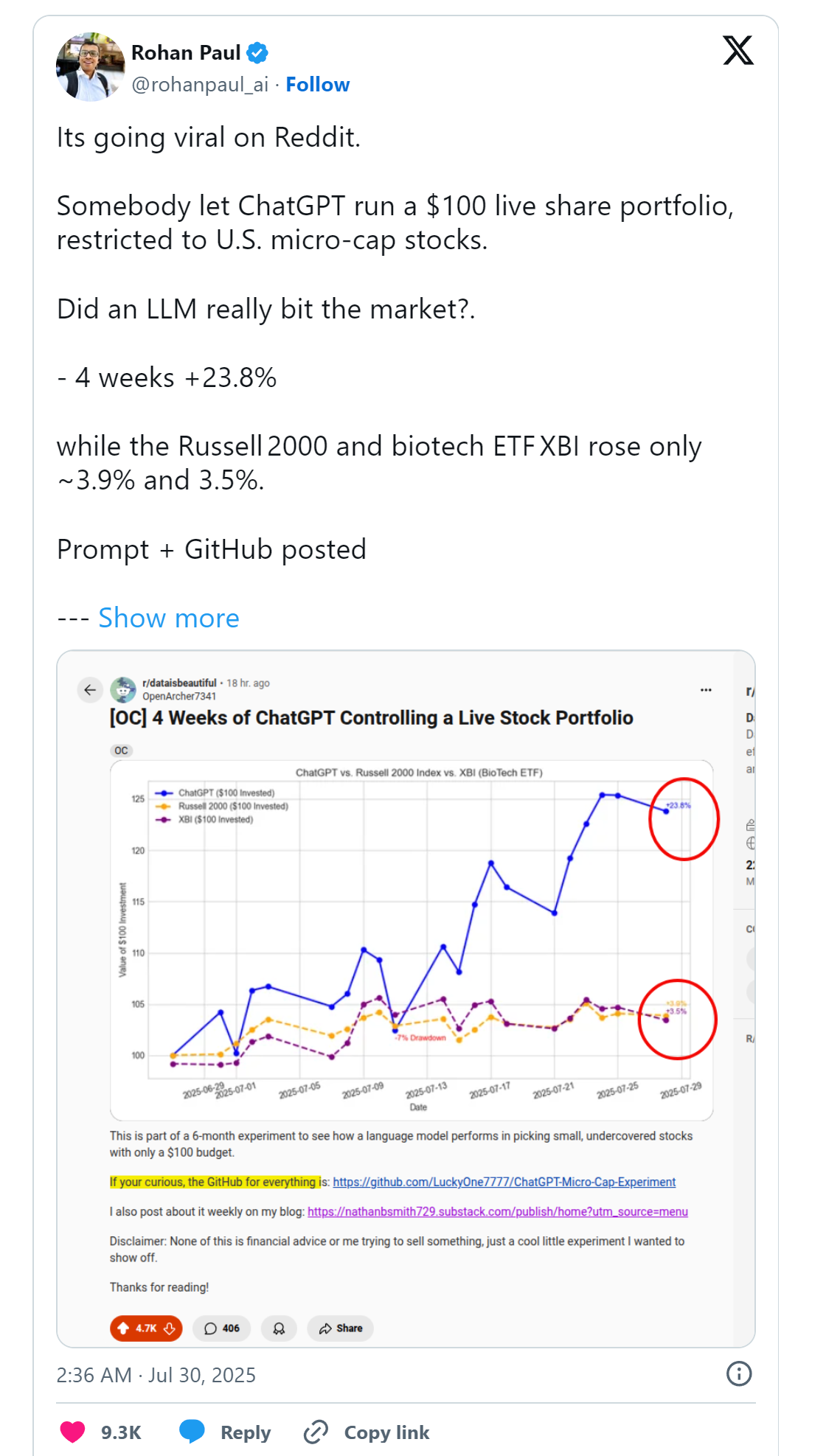Image resolution: width=826 pixels, height=1456 pixels.
Task: Click the Reddit downvote arrow
Action: pos(170,1328)
